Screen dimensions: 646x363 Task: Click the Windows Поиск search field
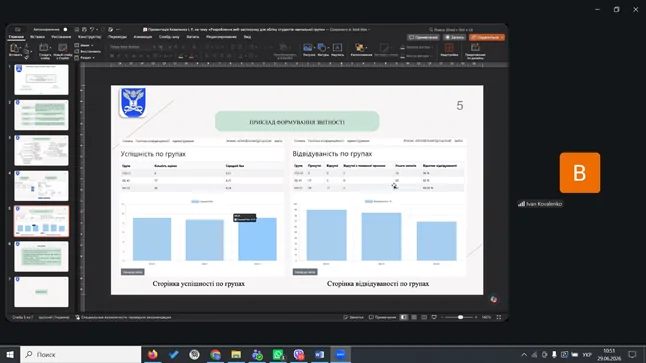(x=81, y=354)
